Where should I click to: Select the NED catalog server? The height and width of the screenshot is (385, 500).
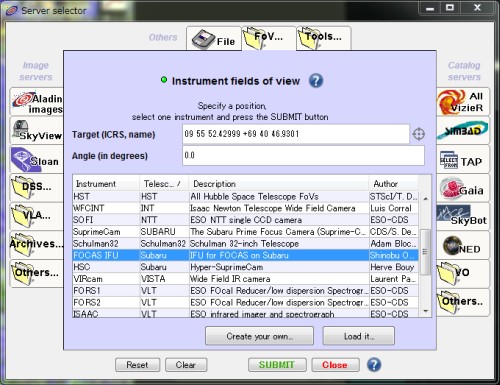[x=463, y=245]
